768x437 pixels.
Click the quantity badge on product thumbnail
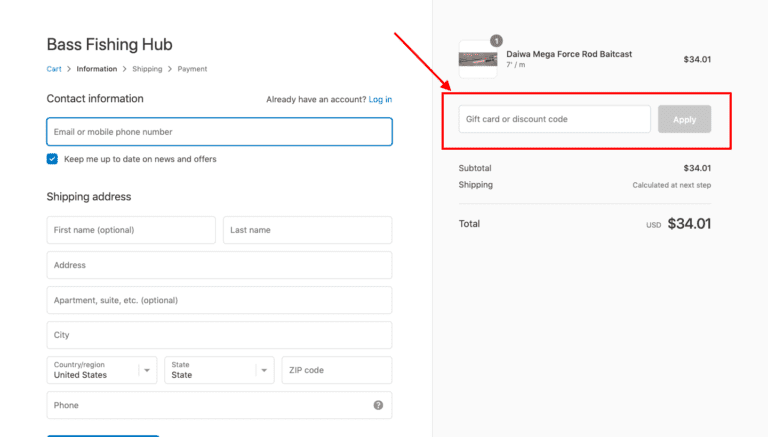[x=496, y=41]
